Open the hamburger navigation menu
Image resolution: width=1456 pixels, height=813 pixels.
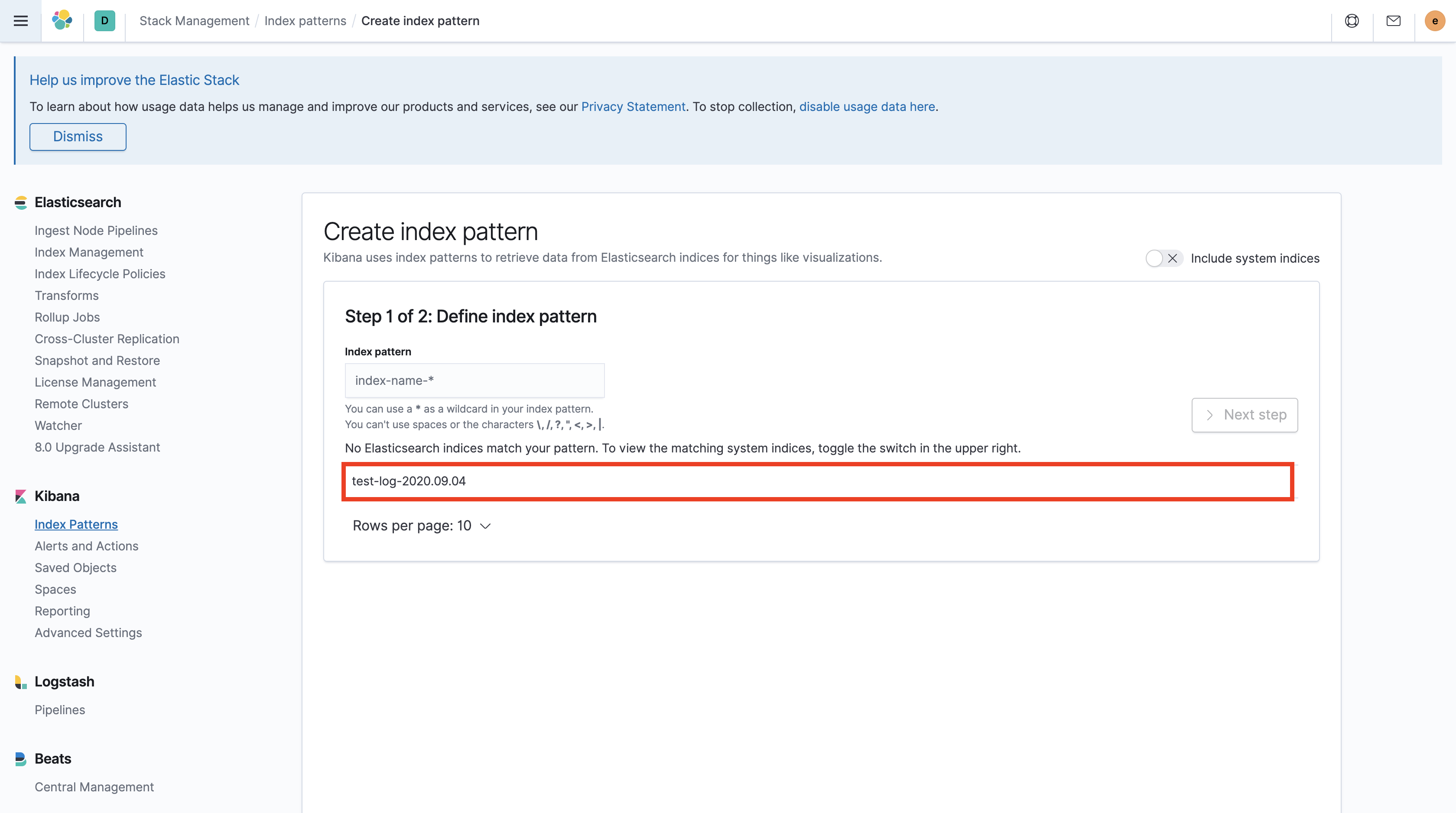pos(20,21)
